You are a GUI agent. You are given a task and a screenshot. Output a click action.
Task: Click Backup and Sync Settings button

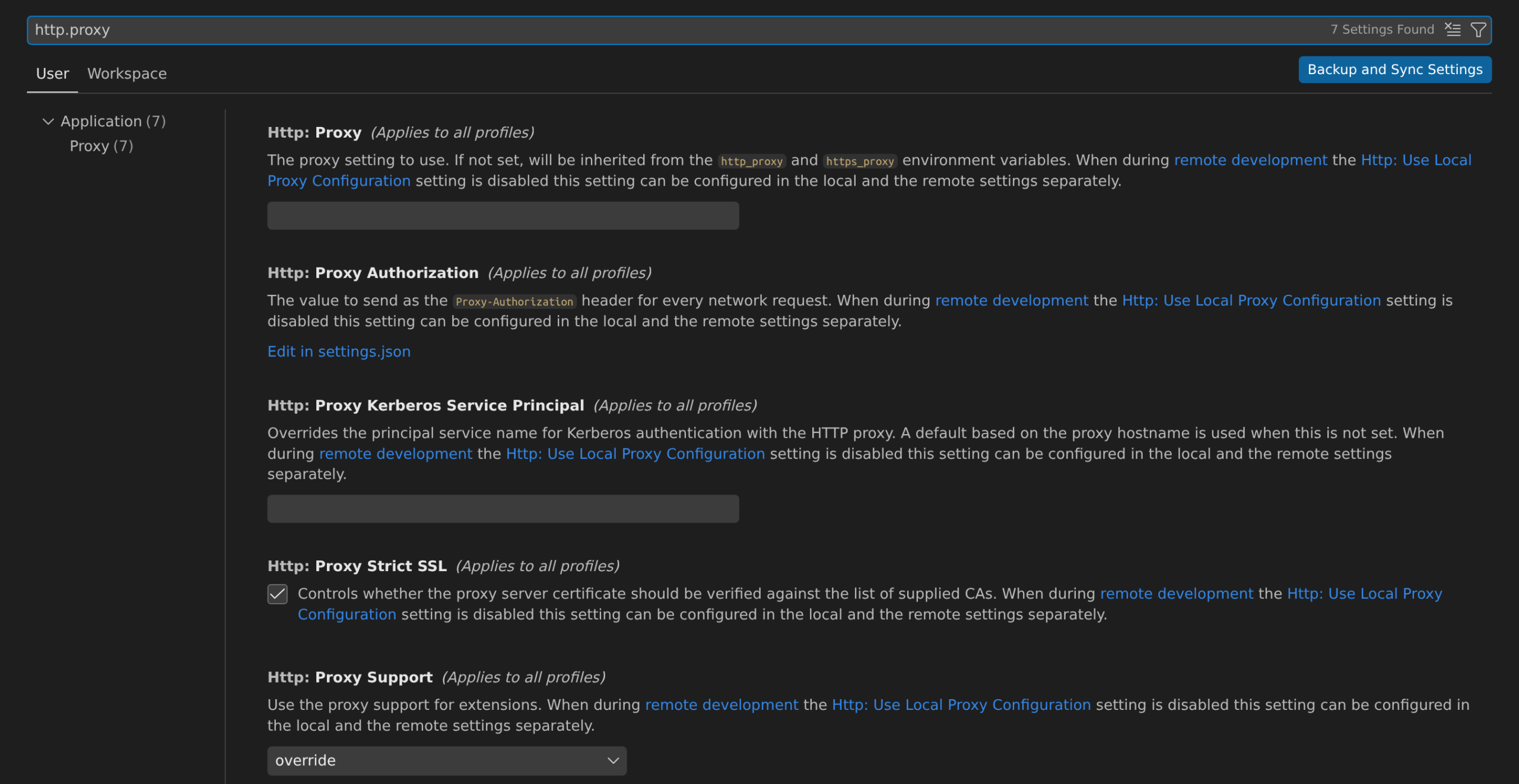[x=1395, y=69]
